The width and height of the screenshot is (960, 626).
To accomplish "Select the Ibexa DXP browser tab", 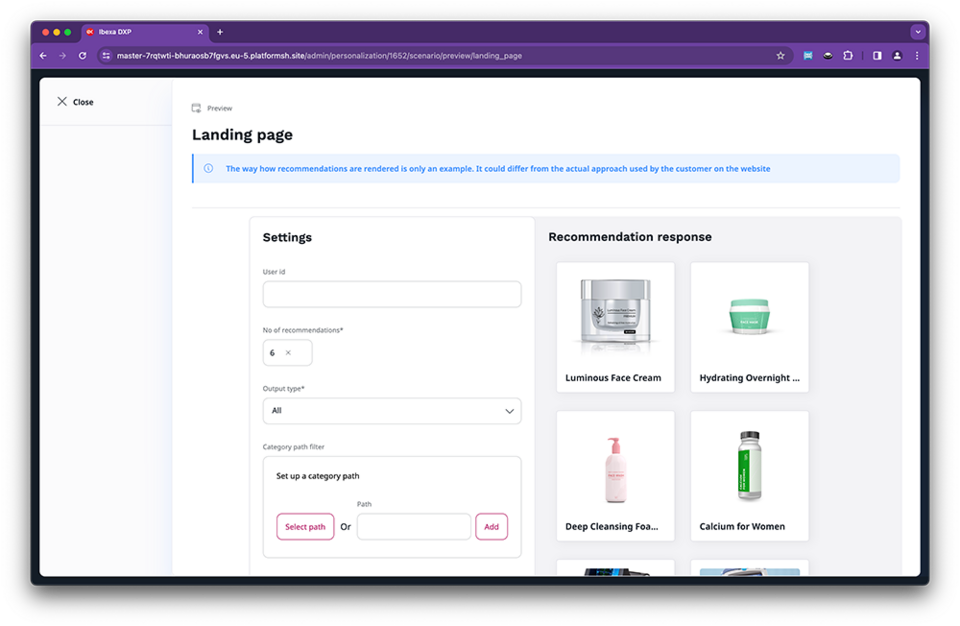I will click(x=144, y=32).
